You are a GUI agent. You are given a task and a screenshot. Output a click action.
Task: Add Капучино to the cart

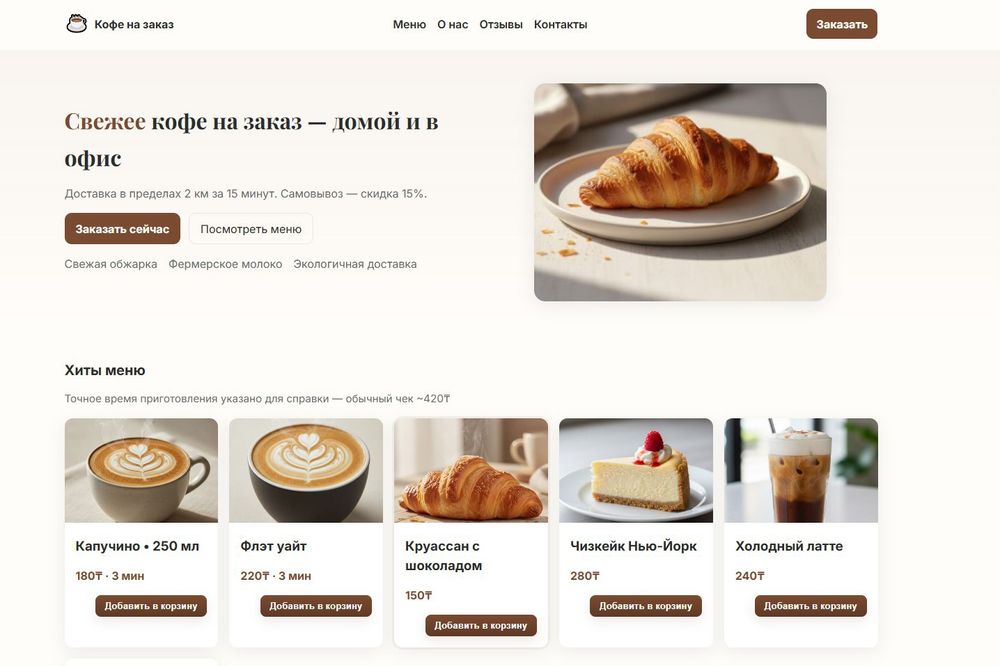(151, 606)
